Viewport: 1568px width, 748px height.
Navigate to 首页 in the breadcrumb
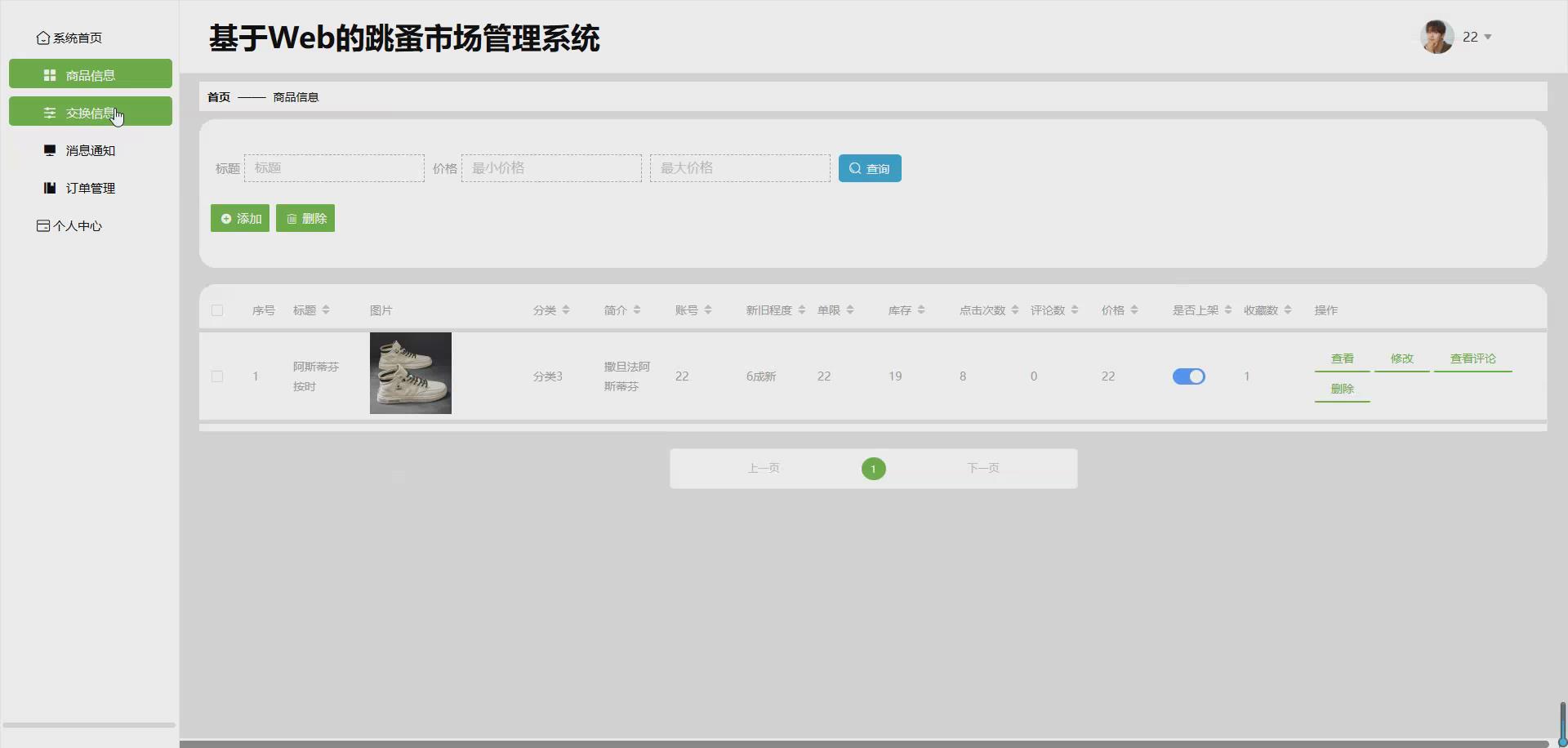[x=217, y=96]
